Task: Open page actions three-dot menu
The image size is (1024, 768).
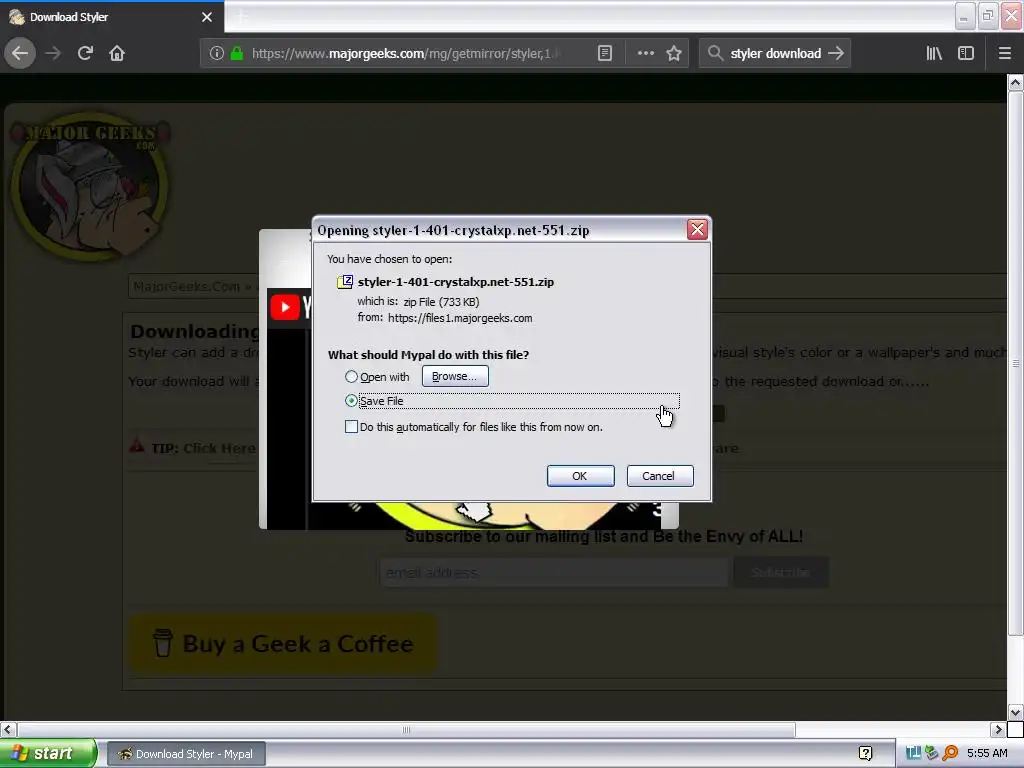Action: point(645,54)
